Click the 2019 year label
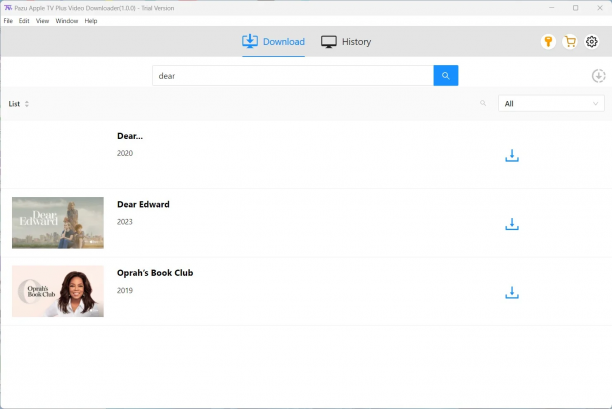 125,290
